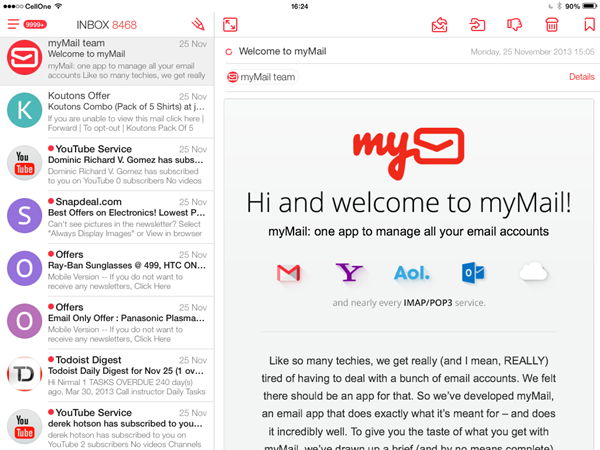This screenshot has height=450, width=600.
Task: Tap the reply envelope icon
Action: coord(439,25)
